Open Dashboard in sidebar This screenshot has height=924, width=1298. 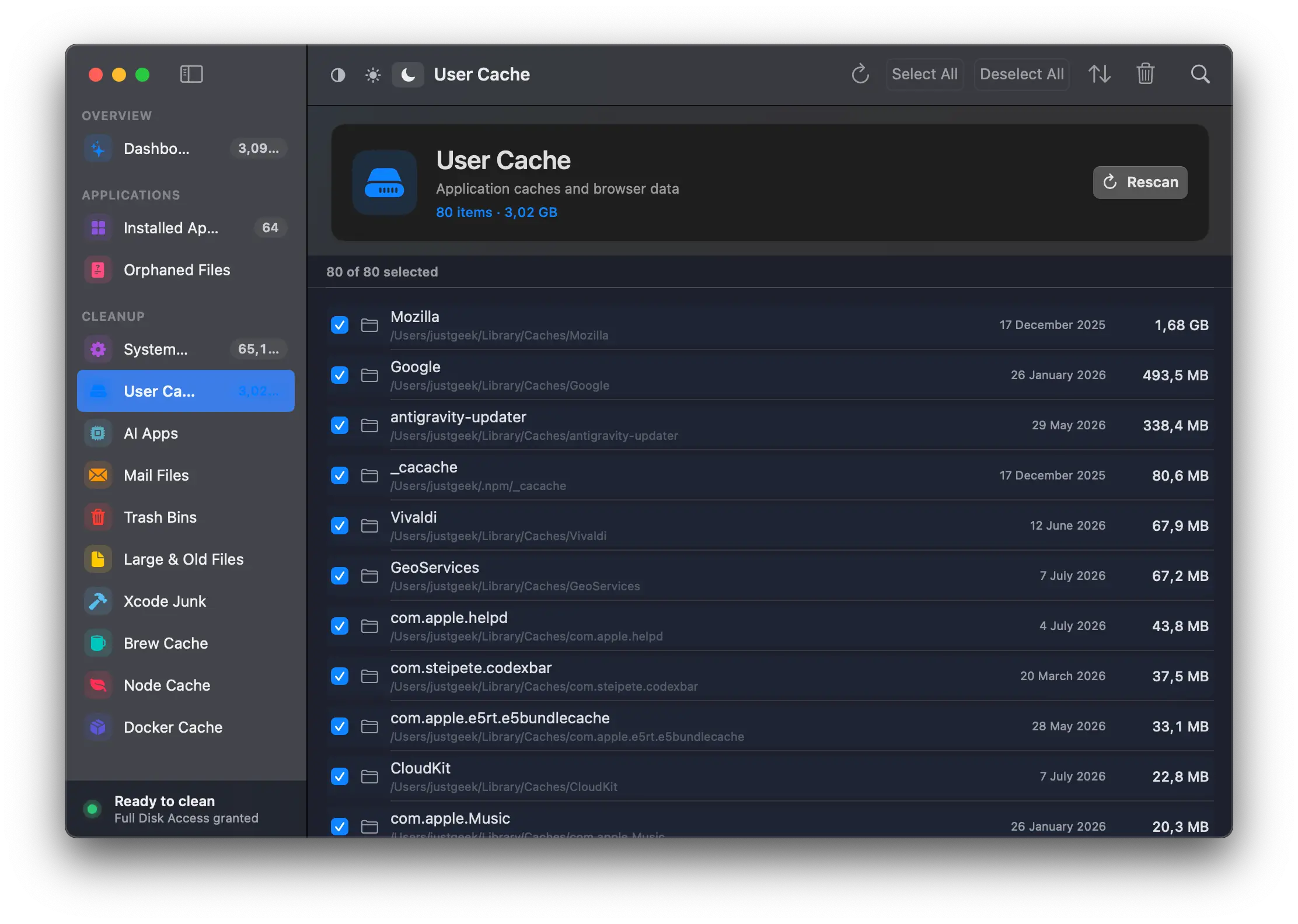[186, 148]
